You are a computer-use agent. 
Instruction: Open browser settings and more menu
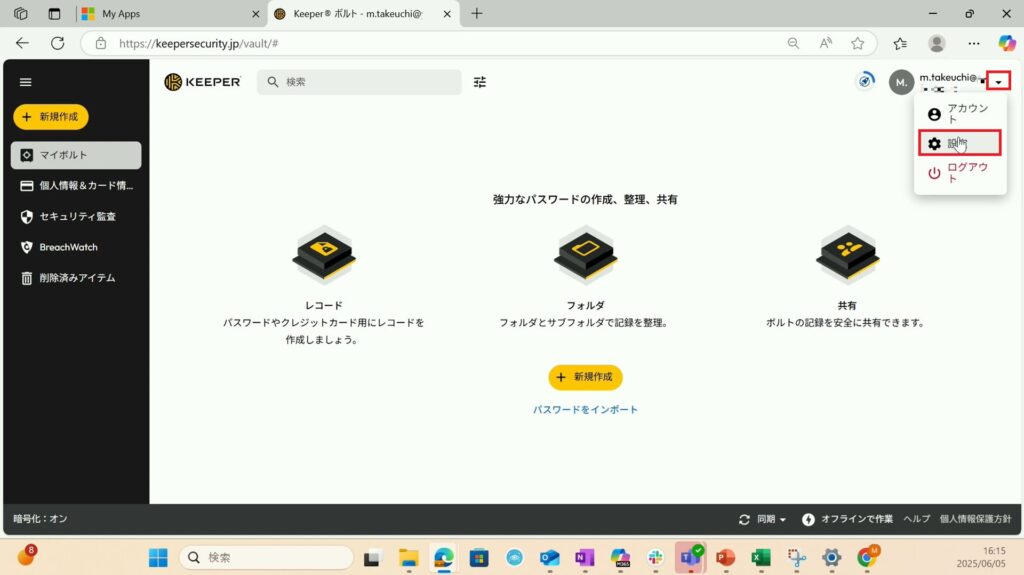click(x=974, y=43)
